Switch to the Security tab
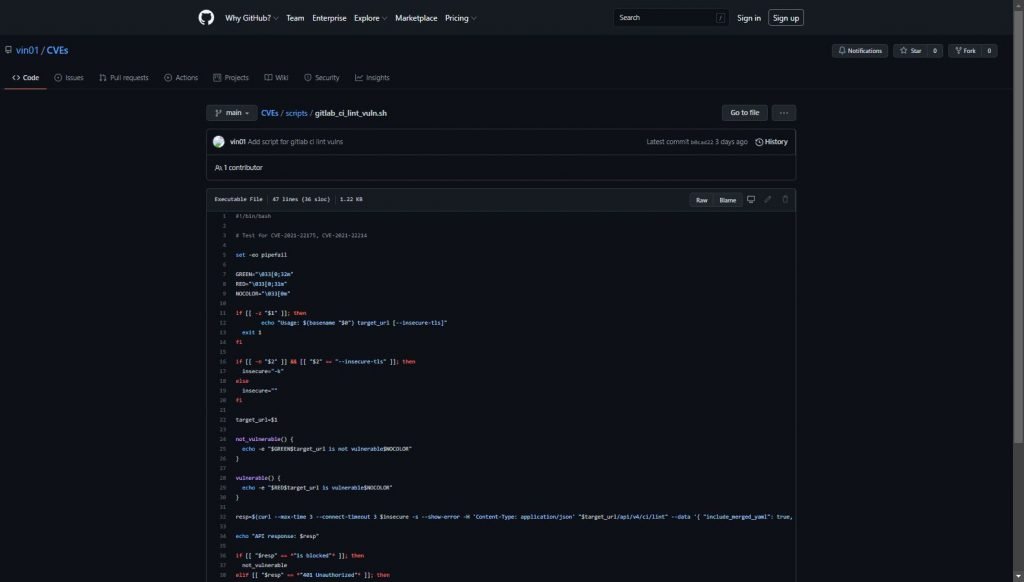1024x582 pixels. coord(321,77)
